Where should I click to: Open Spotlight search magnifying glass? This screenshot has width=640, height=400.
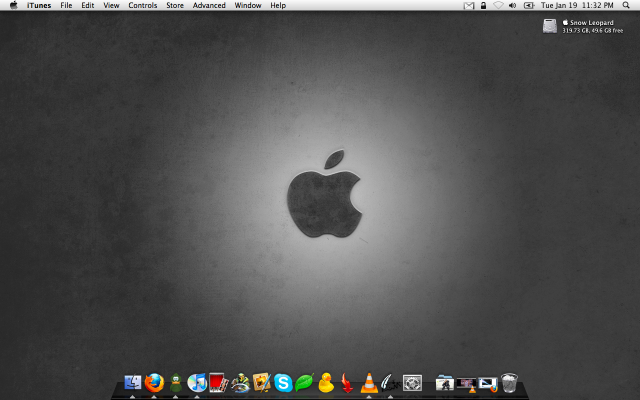[x=626, y=5]
